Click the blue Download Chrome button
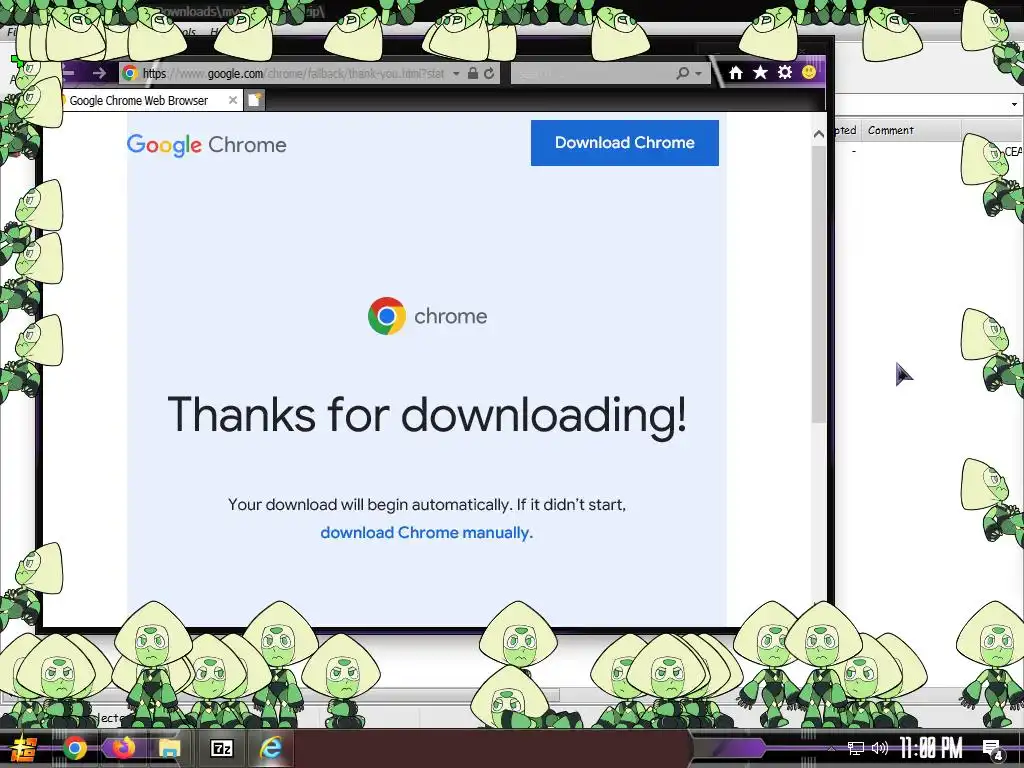The width and height of the screenshot is (1024, 768). pyautogui.click(x=624, y=142)
